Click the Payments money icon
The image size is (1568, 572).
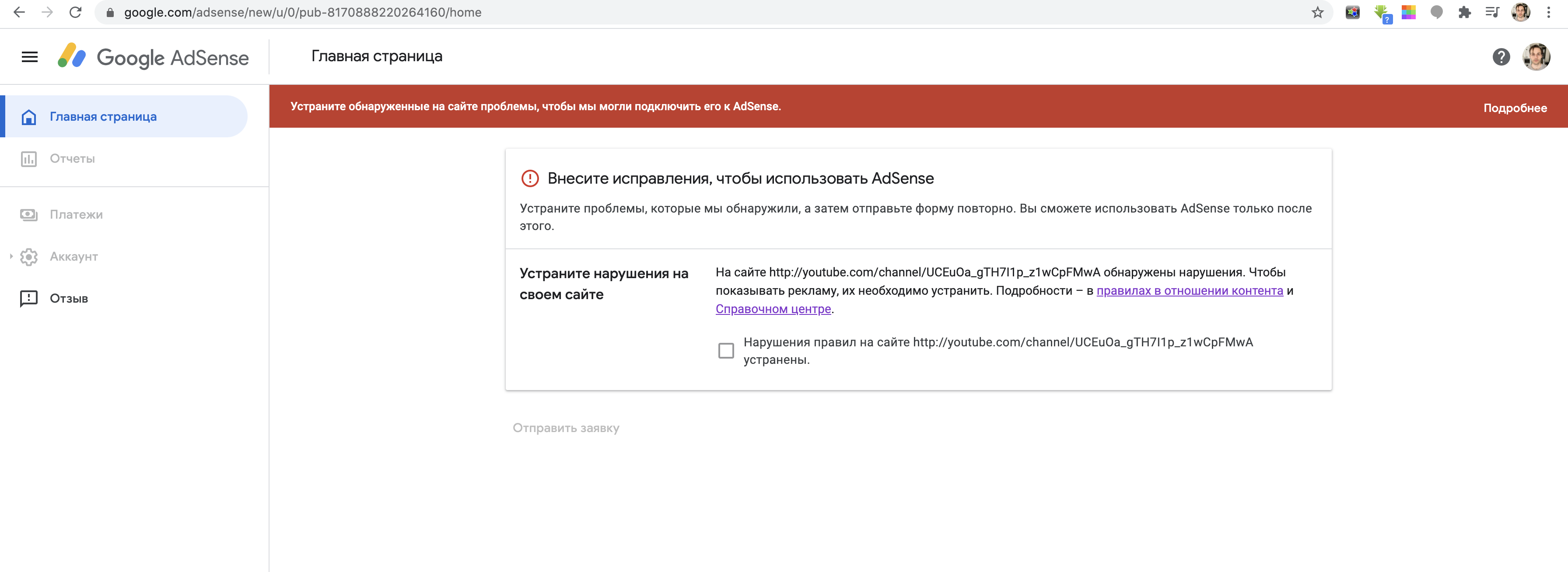coord(28,215)
